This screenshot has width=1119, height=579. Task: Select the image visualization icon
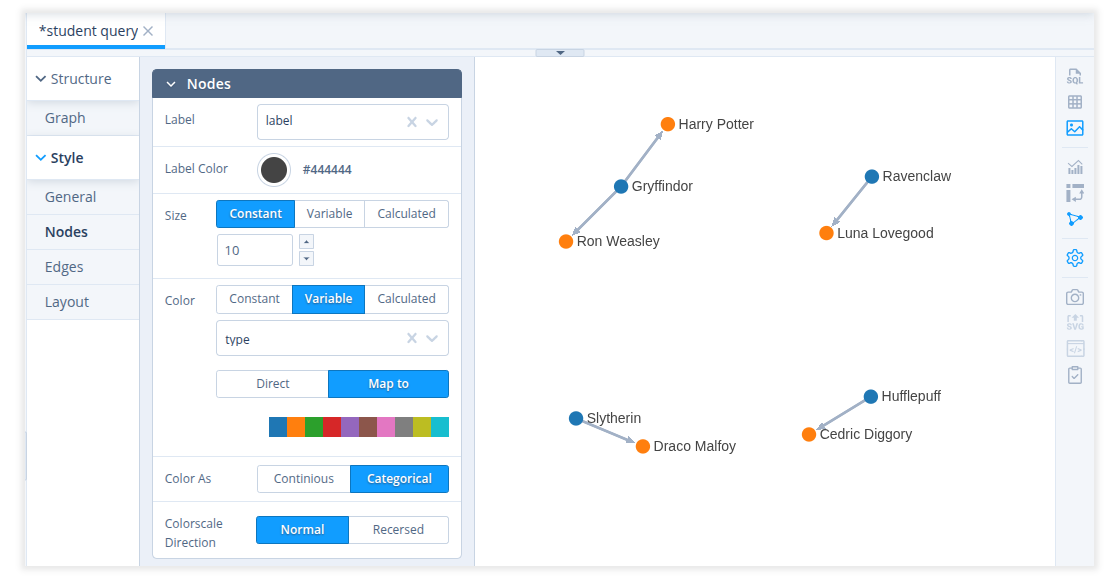(x=1075, y=128)
